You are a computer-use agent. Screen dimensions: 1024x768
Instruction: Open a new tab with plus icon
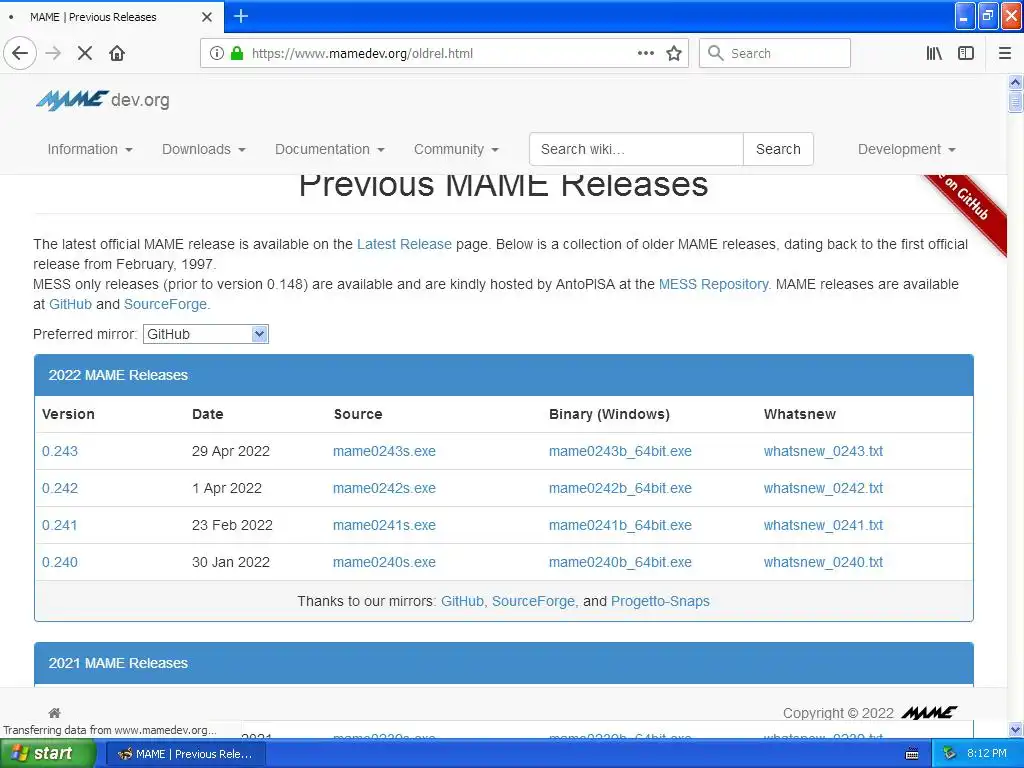(x=241, y=16)
